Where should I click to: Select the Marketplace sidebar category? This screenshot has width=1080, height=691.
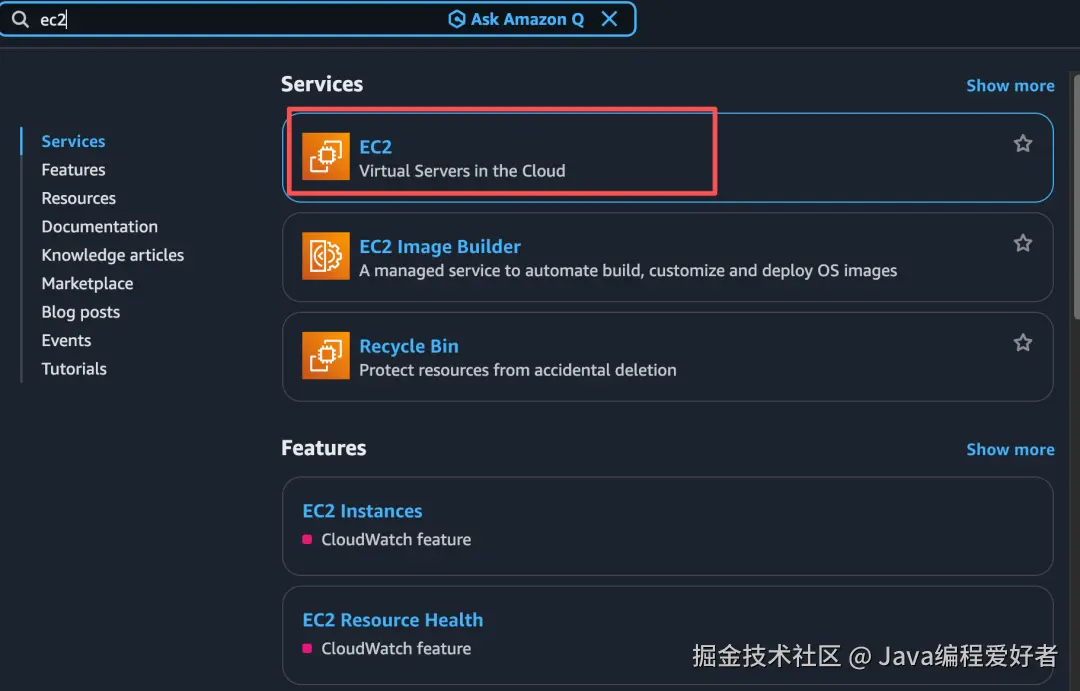(87, 284)
